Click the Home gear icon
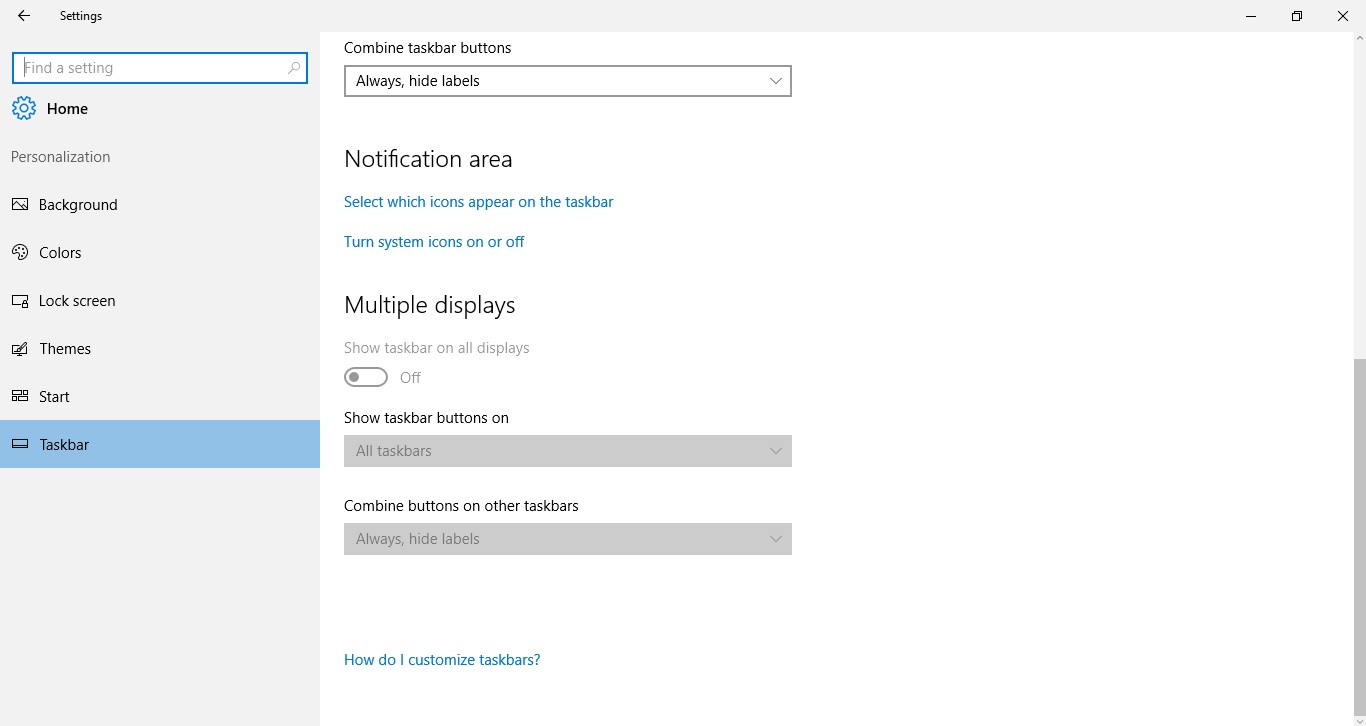 pos(24,108)
